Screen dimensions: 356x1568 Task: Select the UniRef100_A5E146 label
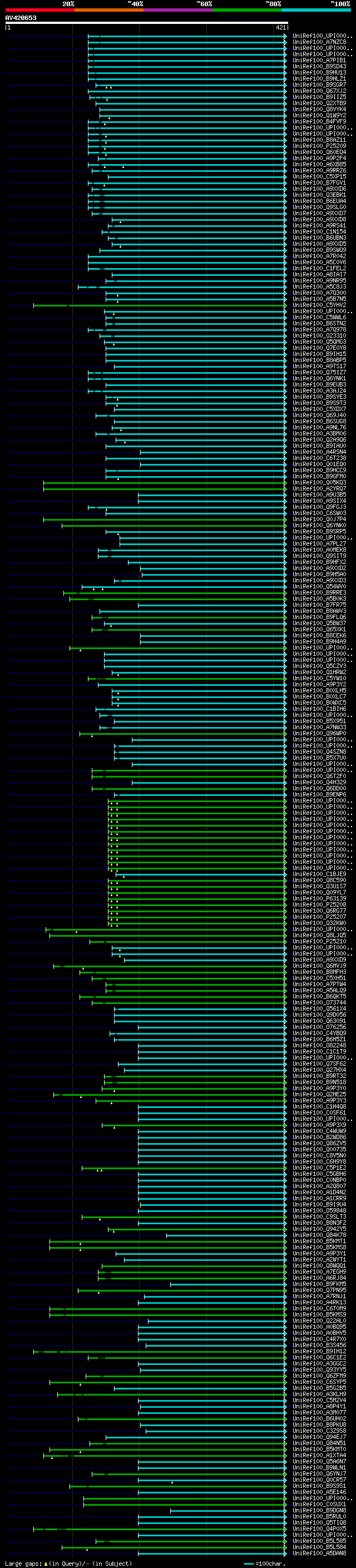319,1492
